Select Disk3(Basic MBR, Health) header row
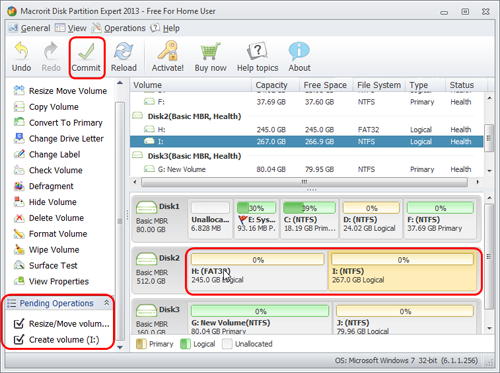This screenshot has width=500, height=373. tap(307, 156)
